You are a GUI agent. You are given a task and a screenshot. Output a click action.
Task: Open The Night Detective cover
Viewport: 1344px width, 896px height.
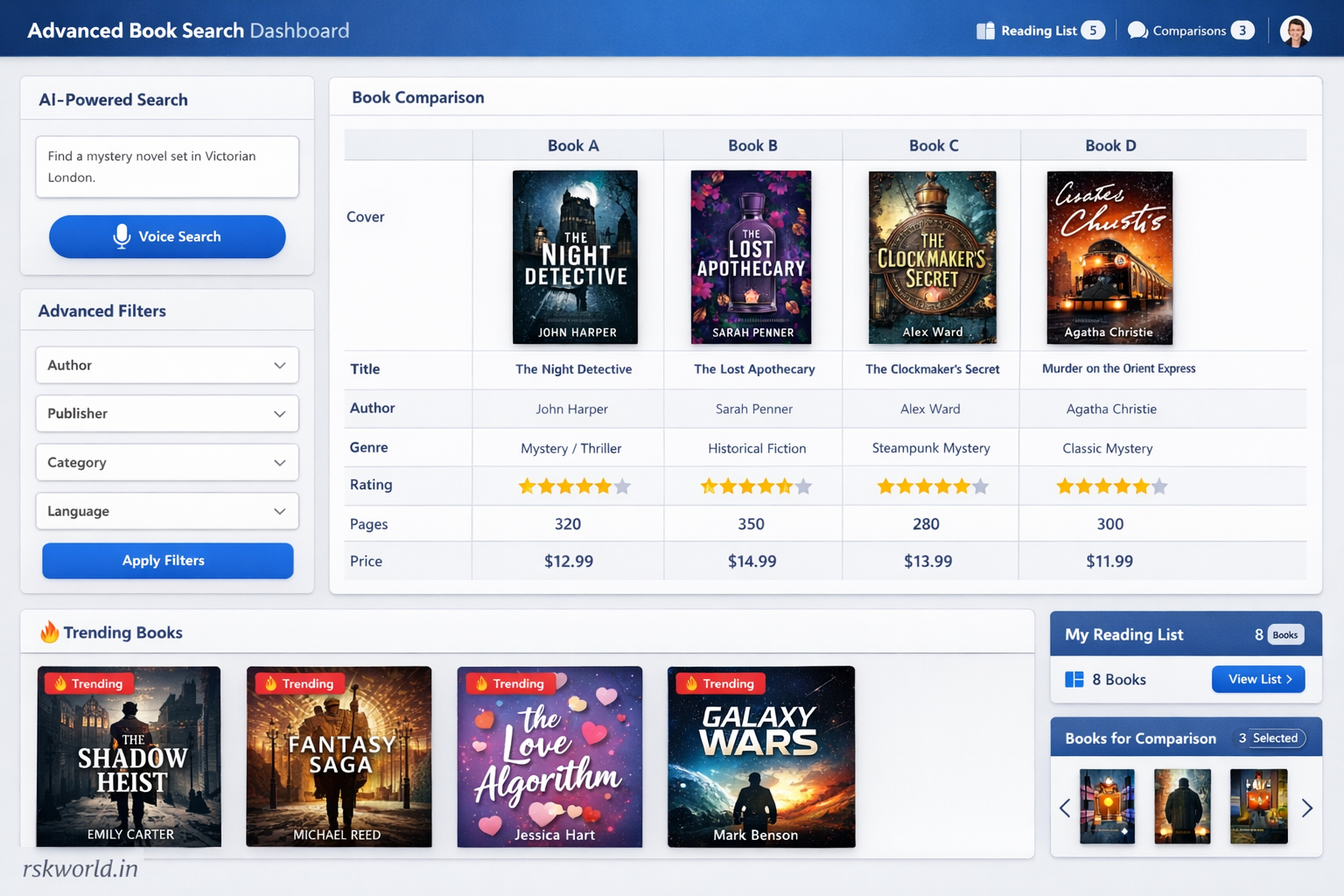575,257
